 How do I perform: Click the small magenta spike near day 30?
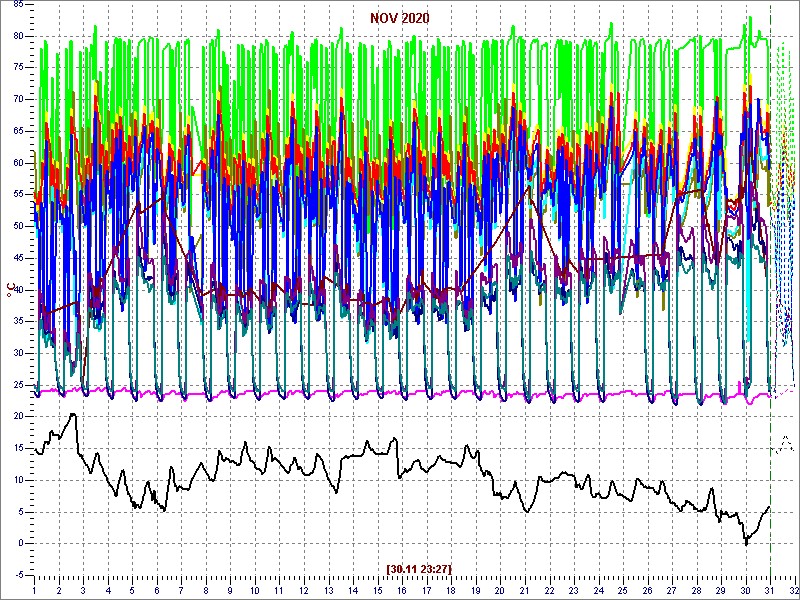740,383
